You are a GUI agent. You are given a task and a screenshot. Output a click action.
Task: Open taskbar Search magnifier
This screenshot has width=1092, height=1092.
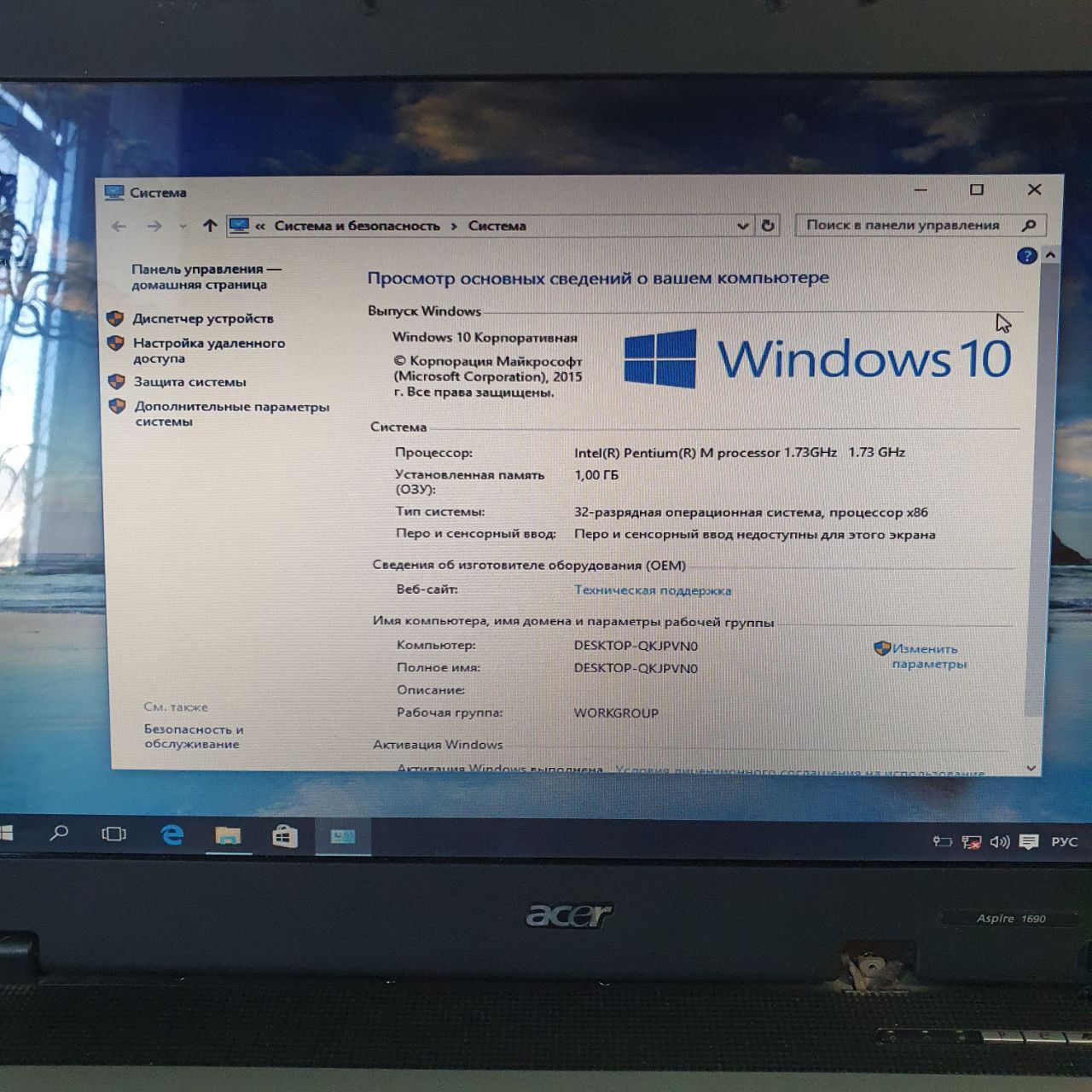pyautogui.click(x=59, y=834)
